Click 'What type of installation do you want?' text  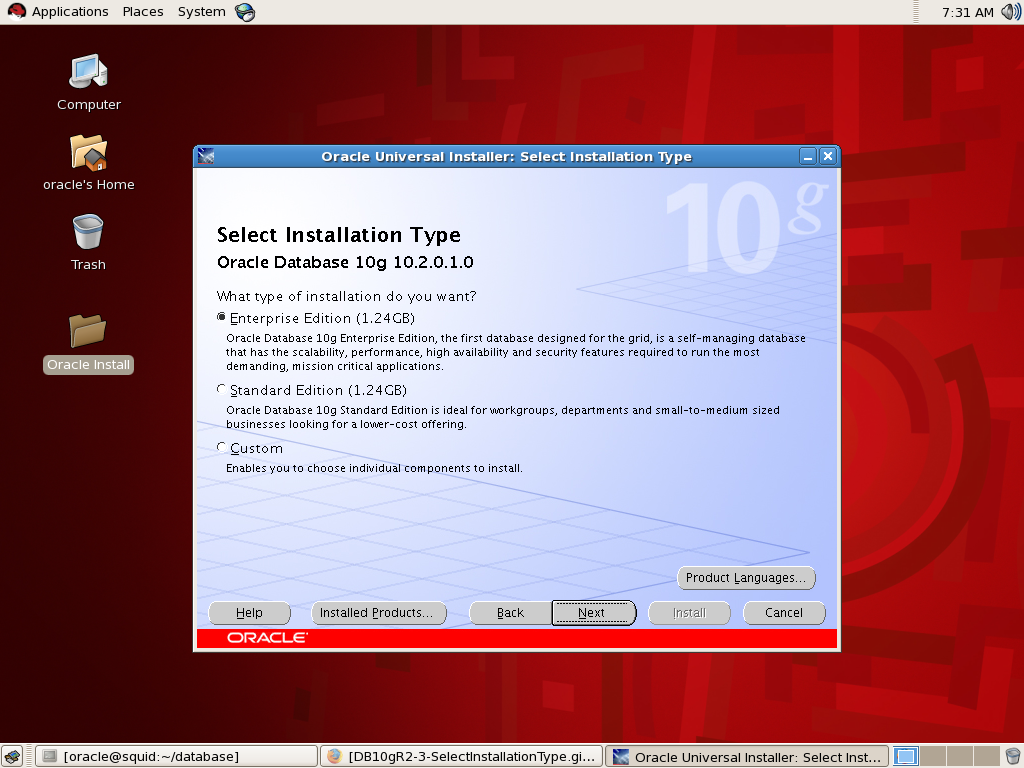point(346,296)
